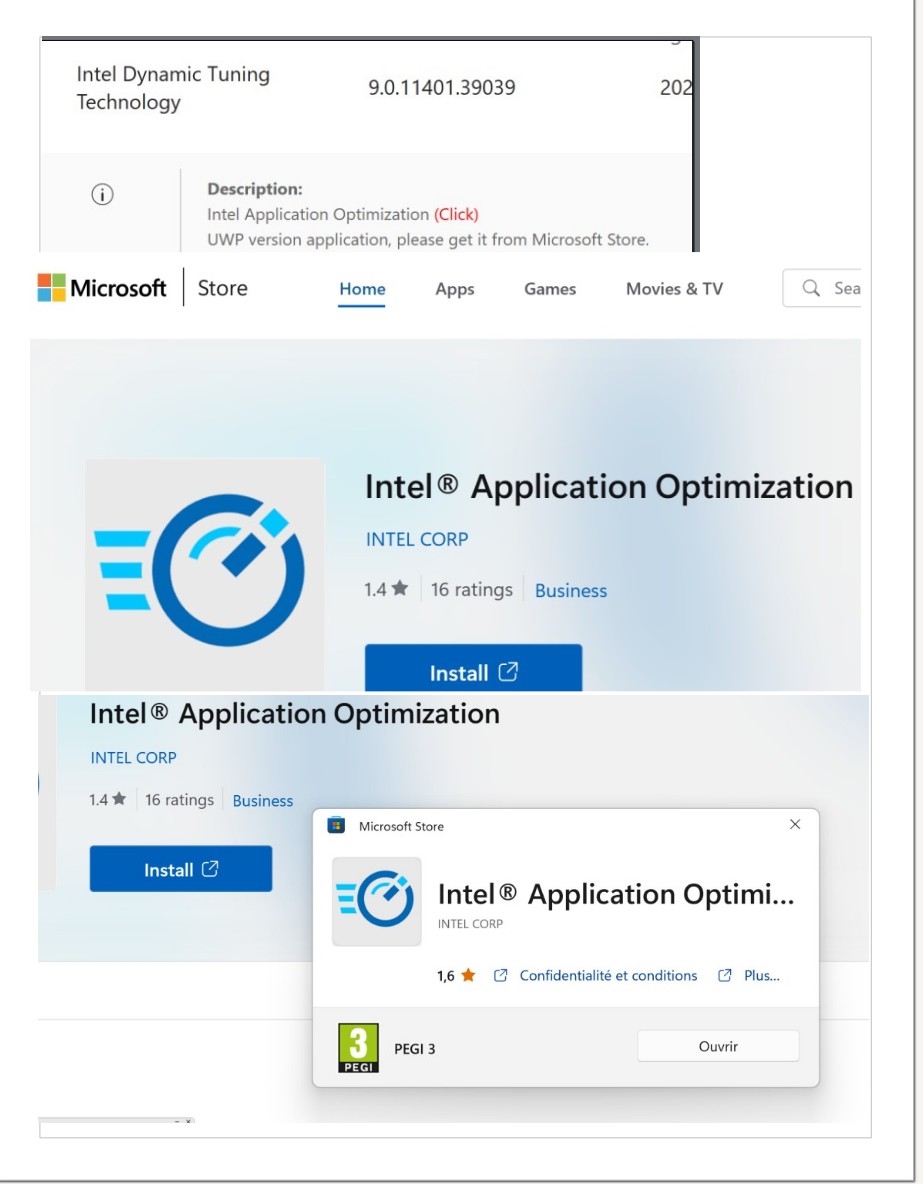Open Business link in lower listing
Viewport: 923px width, 1184px height.
click(263, 800)
